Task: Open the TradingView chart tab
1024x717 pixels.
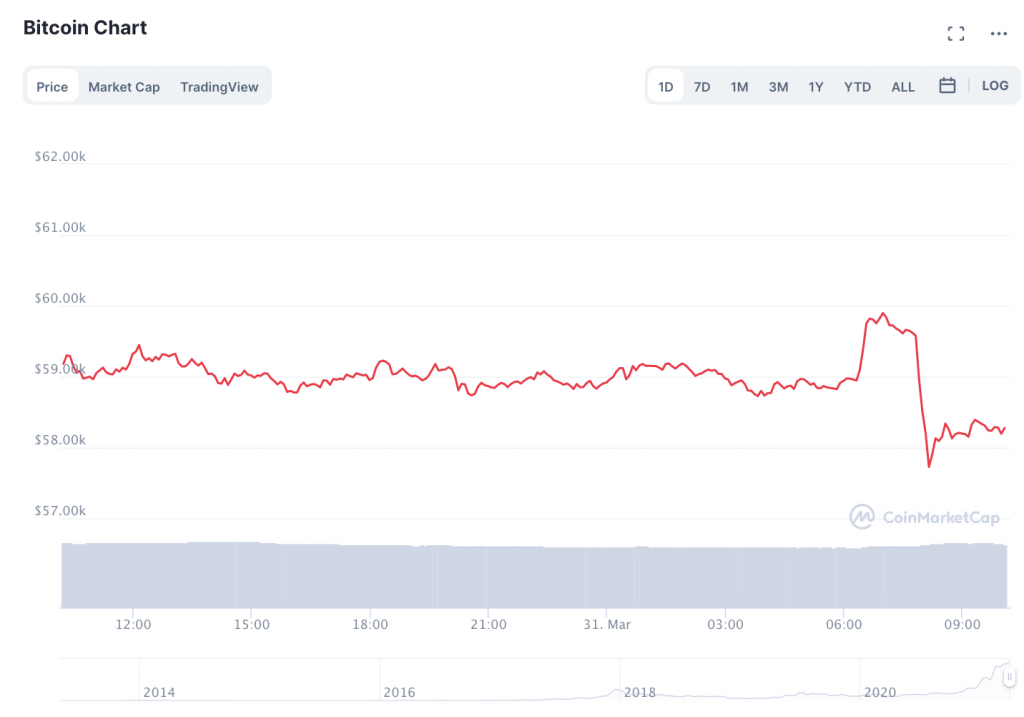Action: click(x=219, y=87)
